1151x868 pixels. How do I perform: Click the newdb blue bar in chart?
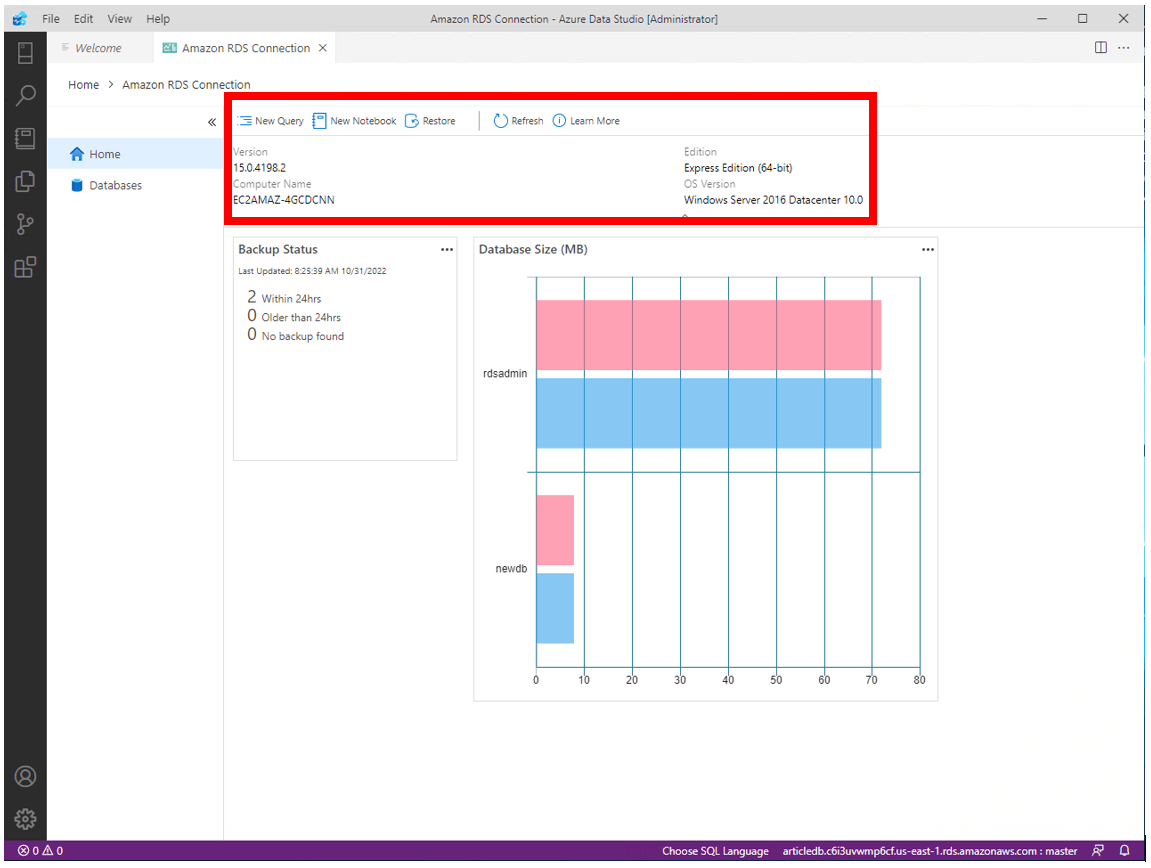555,609
